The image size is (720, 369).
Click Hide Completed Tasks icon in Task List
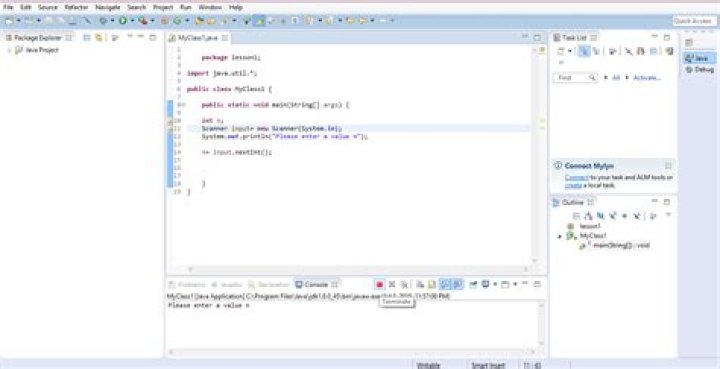click(x=629, y=51)
